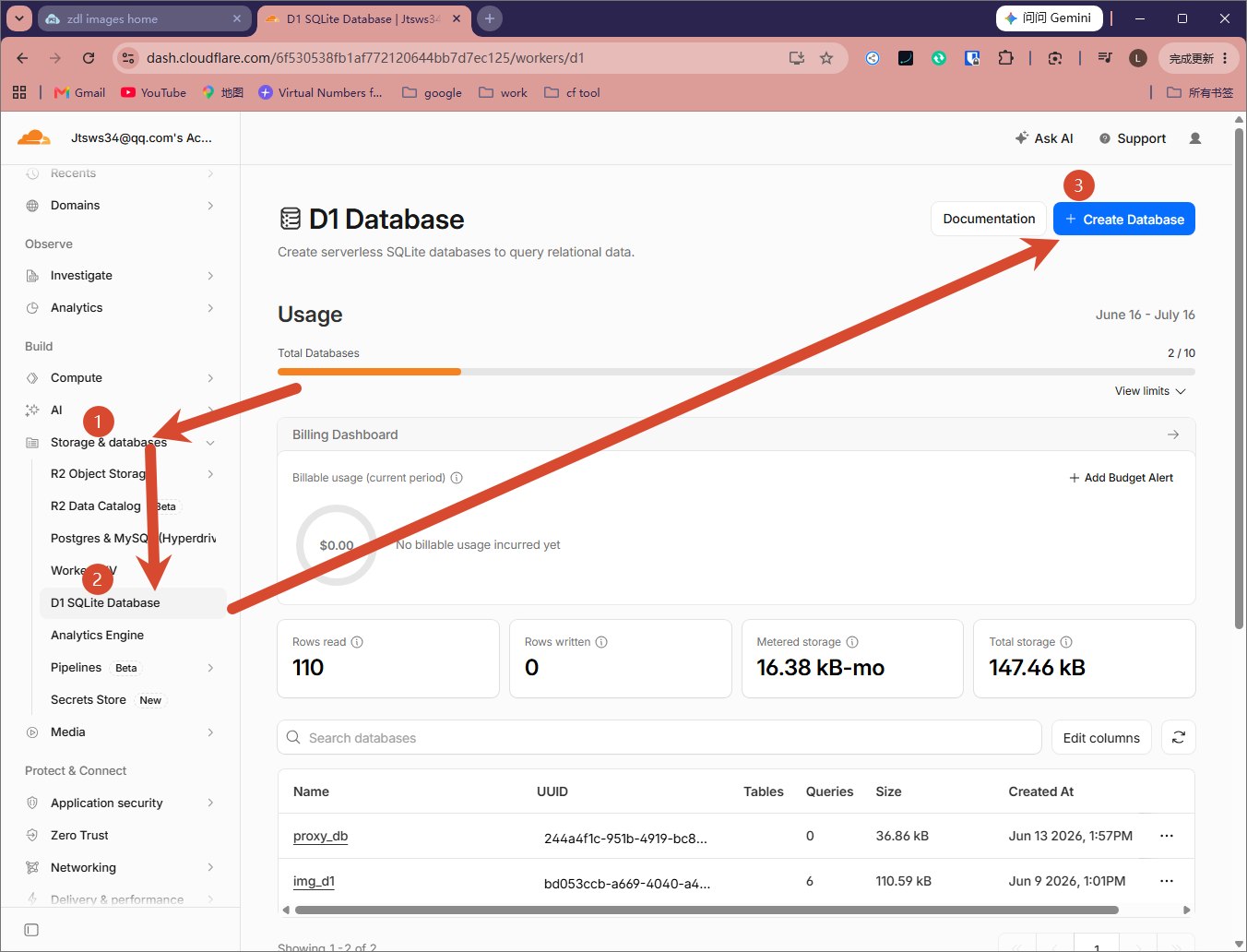1247x952 pixels.
Task: Open the Support help menu
Action: tap(1133, 138)
